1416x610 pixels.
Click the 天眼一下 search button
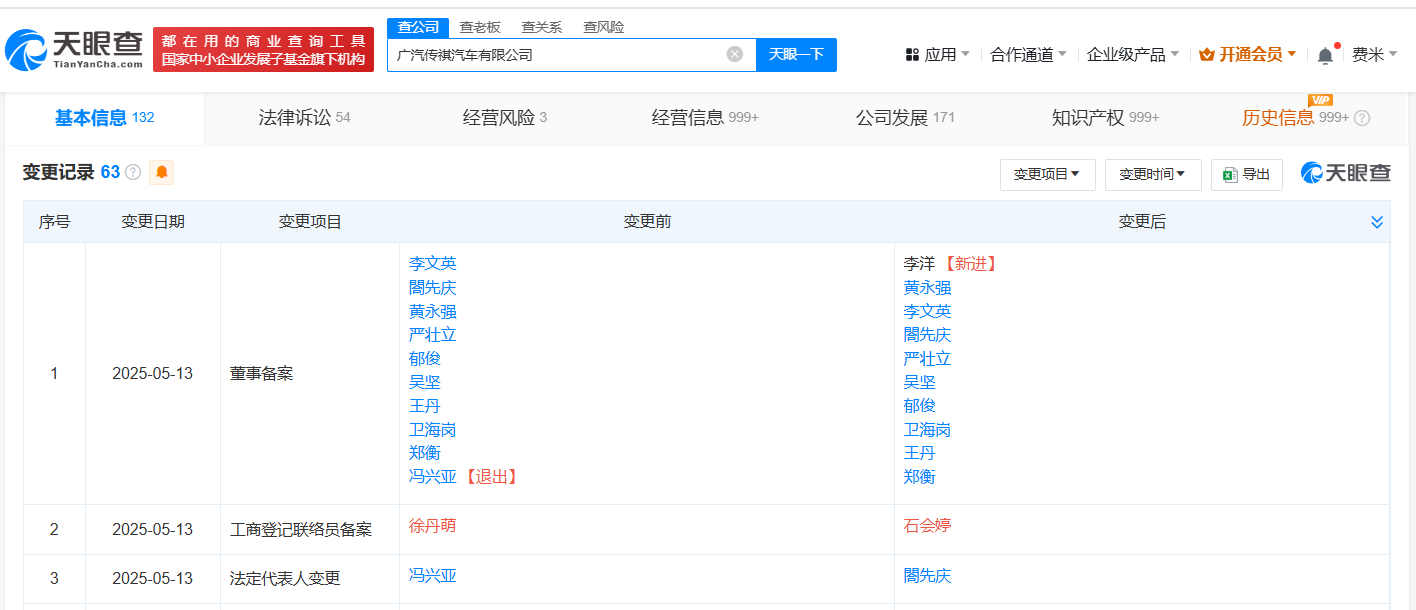[796, 55]
